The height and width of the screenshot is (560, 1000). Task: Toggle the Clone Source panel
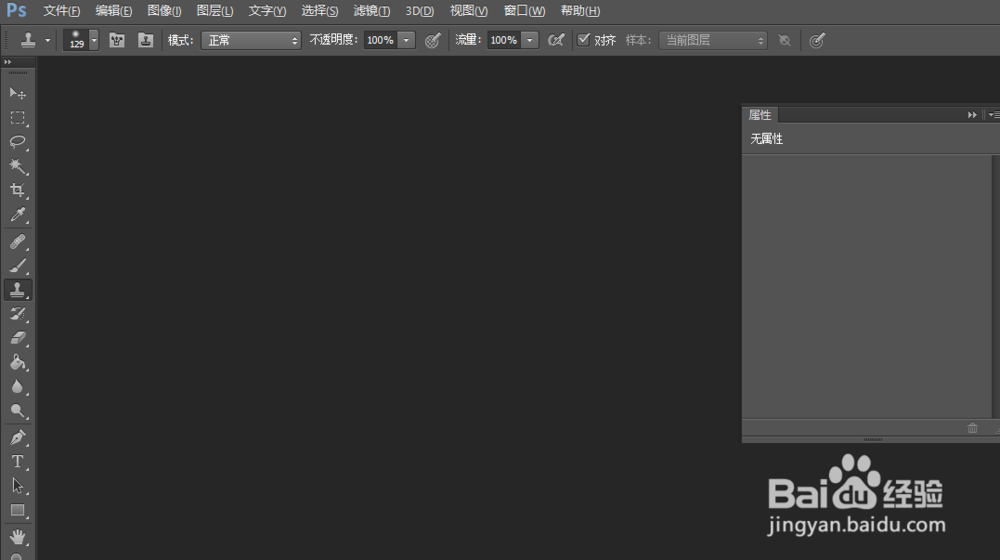tap(145, 40)
